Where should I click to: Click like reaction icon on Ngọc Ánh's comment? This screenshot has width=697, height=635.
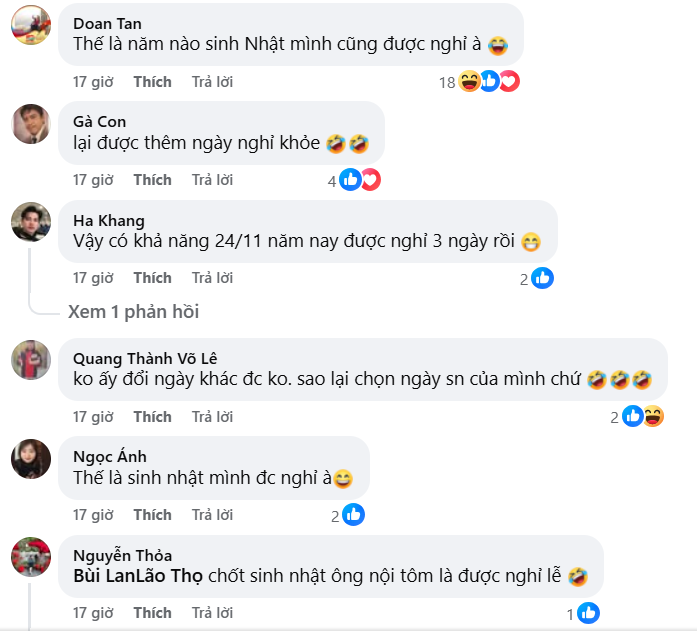click(353, 515)
